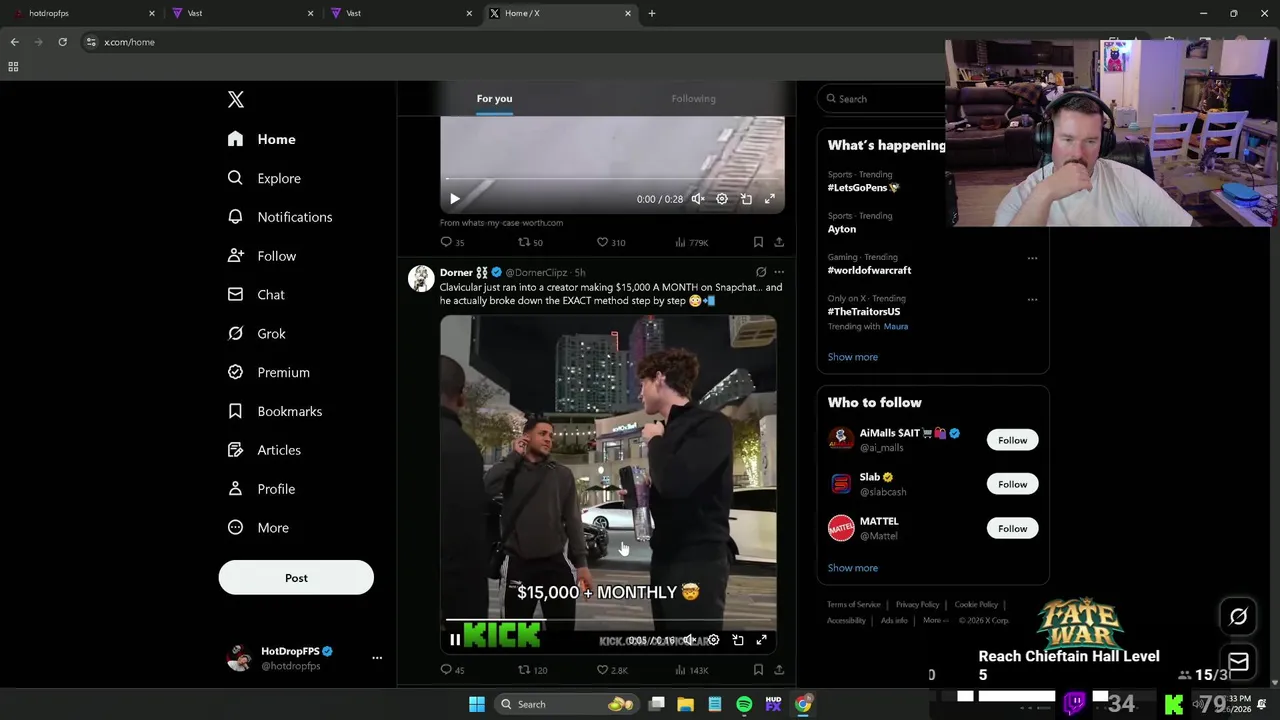1280x720 pixels.
Task: Switch to the Following tab
Action: pos(693,98)
